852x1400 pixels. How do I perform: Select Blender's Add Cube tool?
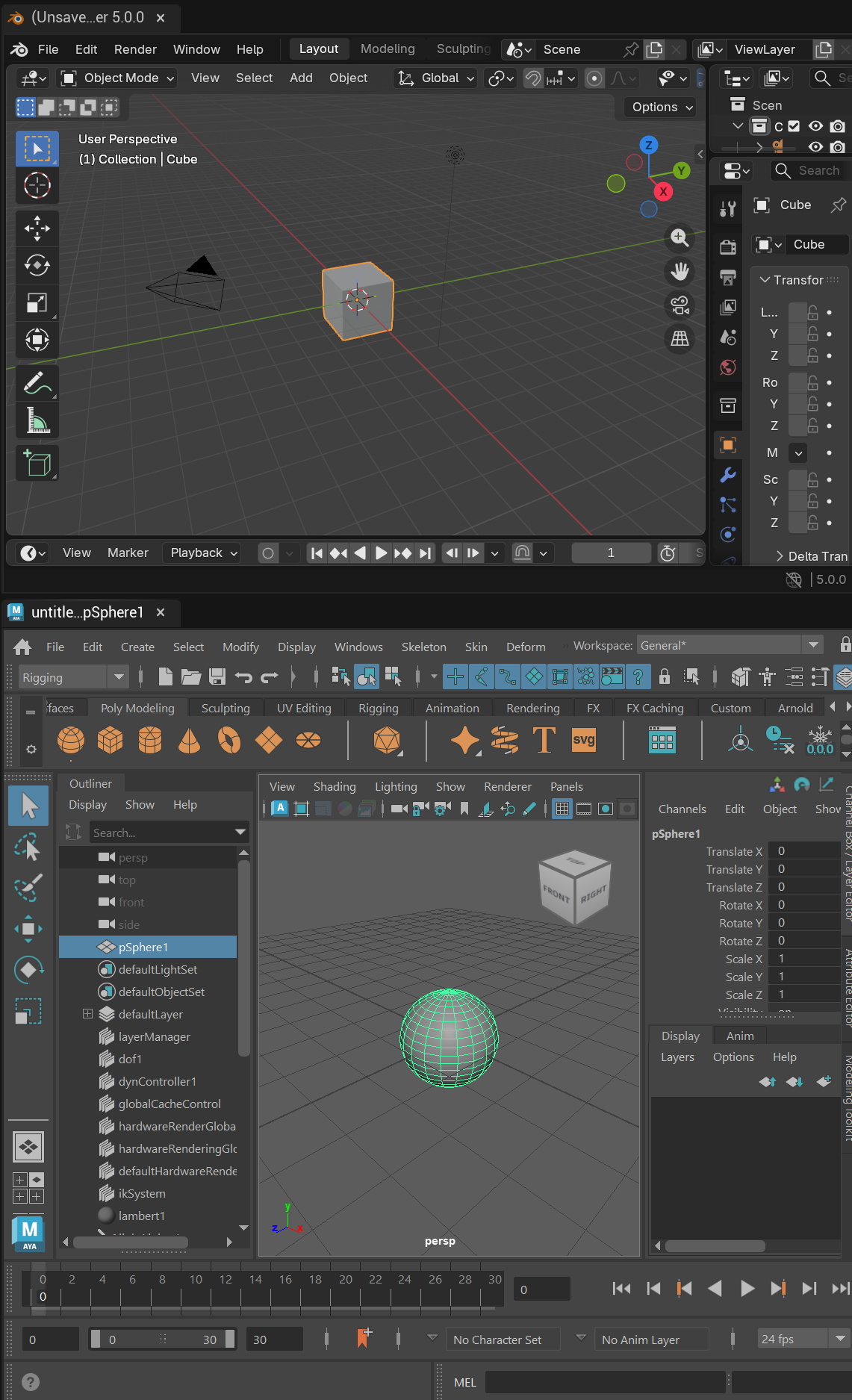(37, 463)
